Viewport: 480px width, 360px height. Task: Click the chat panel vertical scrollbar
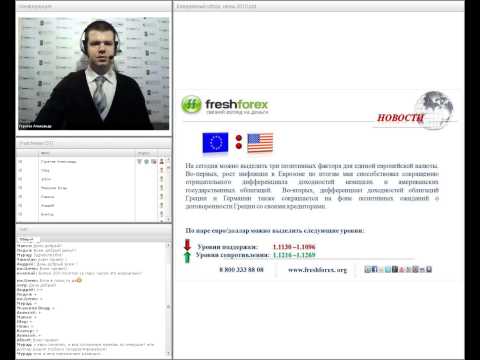[168, 300]
